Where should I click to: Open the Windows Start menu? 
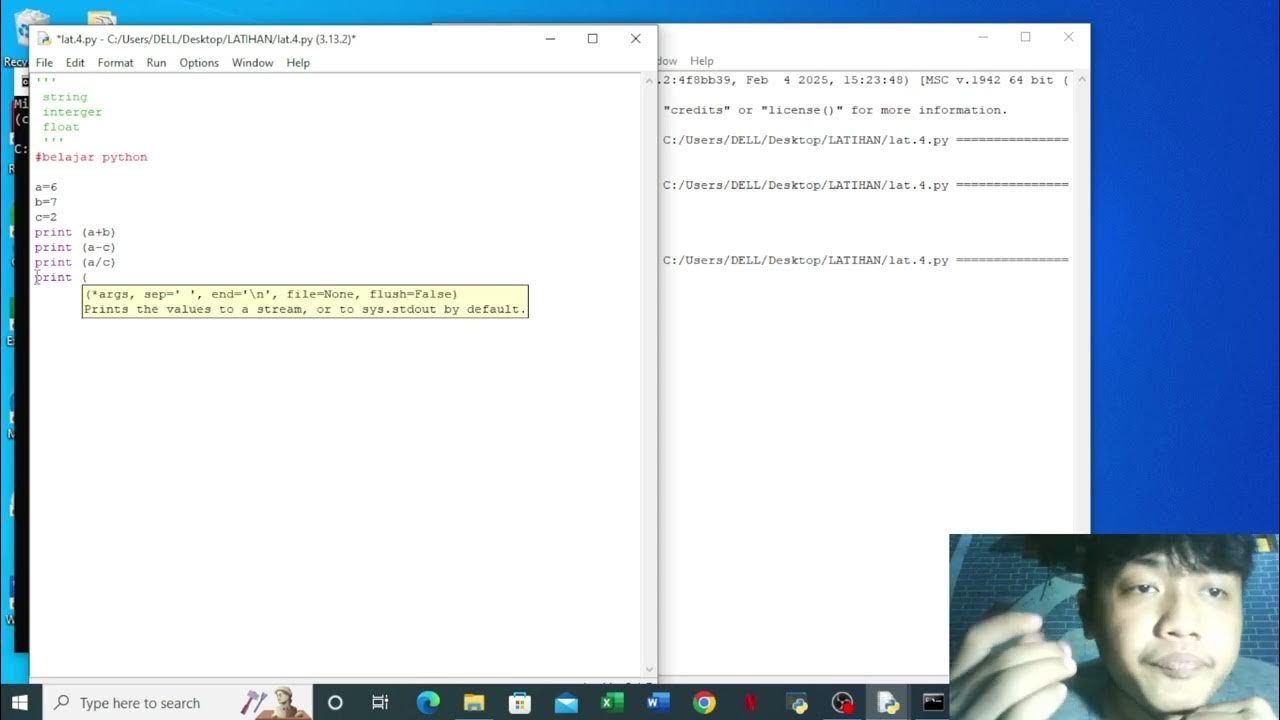(19, 702)
